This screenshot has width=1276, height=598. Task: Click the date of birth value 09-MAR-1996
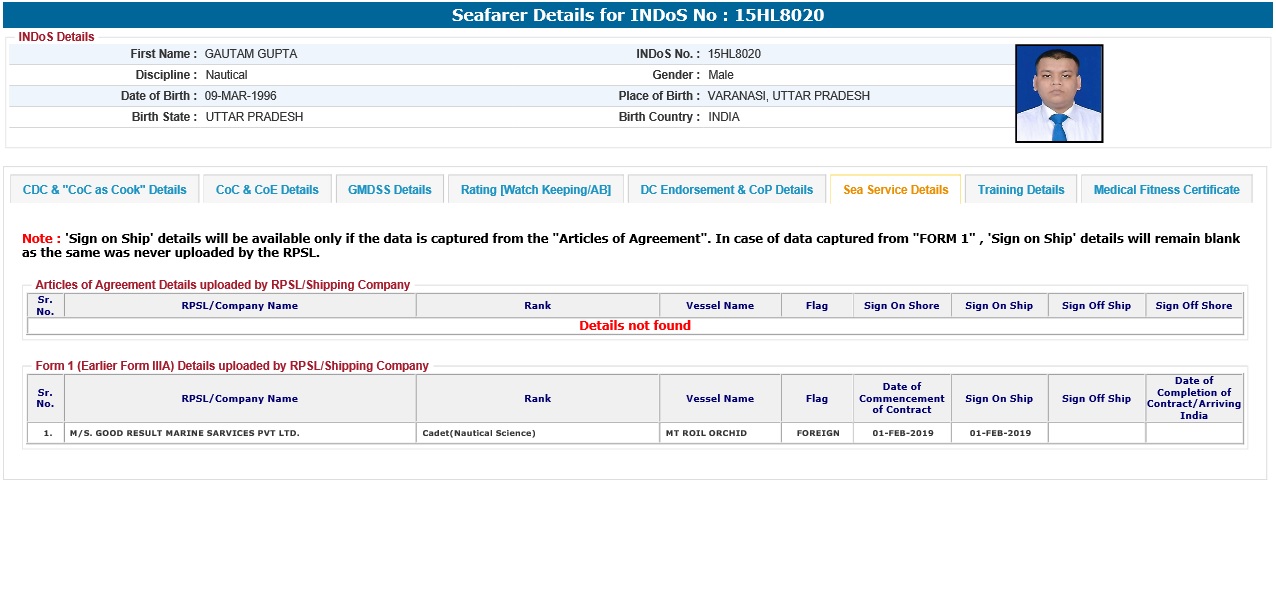241,96
